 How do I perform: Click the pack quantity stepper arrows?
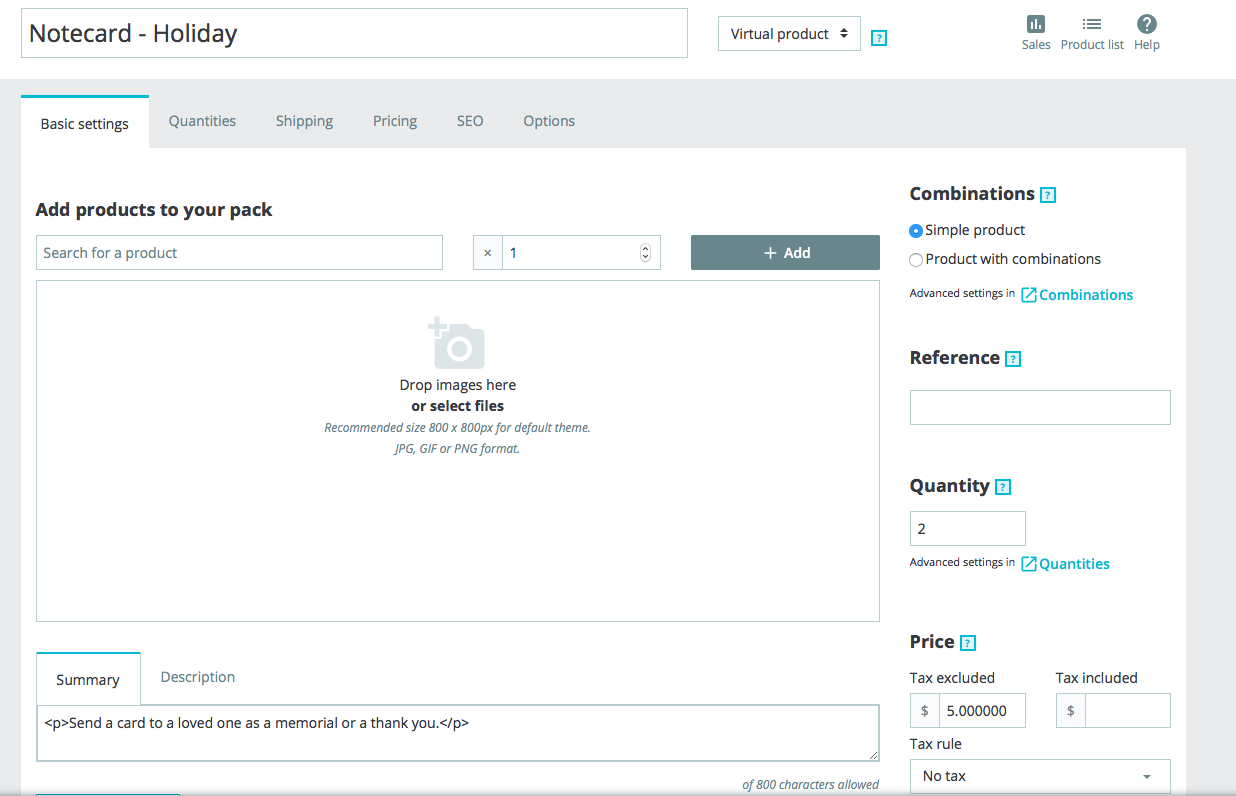pos(645,253)
